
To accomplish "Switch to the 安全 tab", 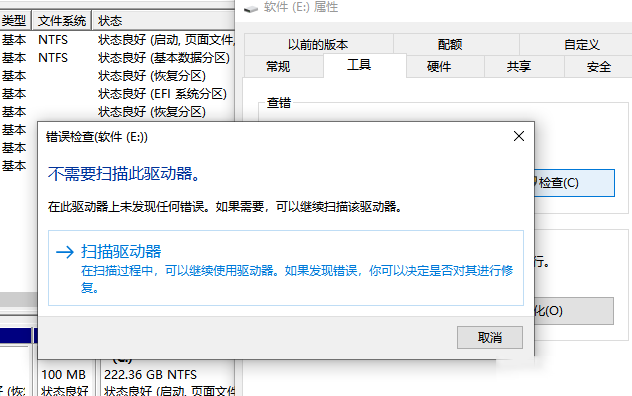I will [x=598, y=67].
